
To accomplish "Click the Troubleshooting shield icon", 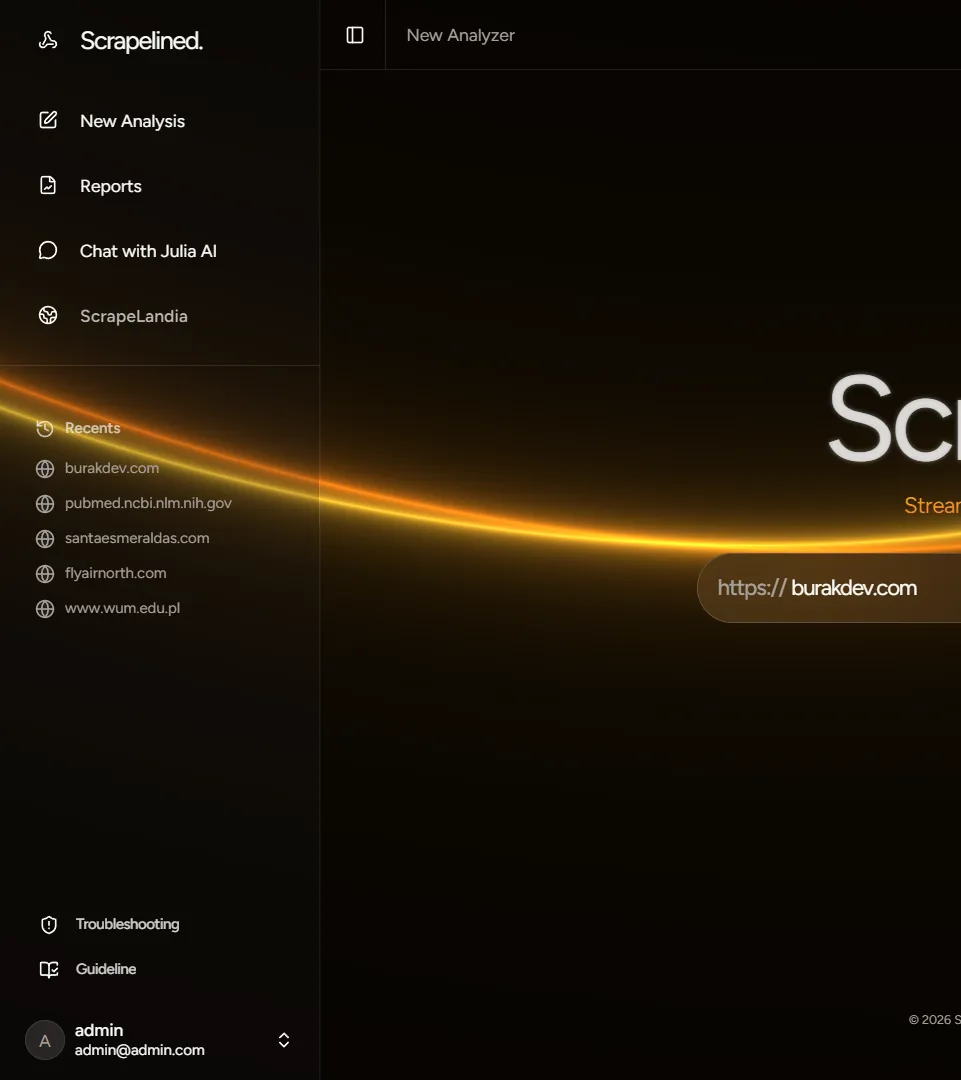I will click(x=49, y=924).
